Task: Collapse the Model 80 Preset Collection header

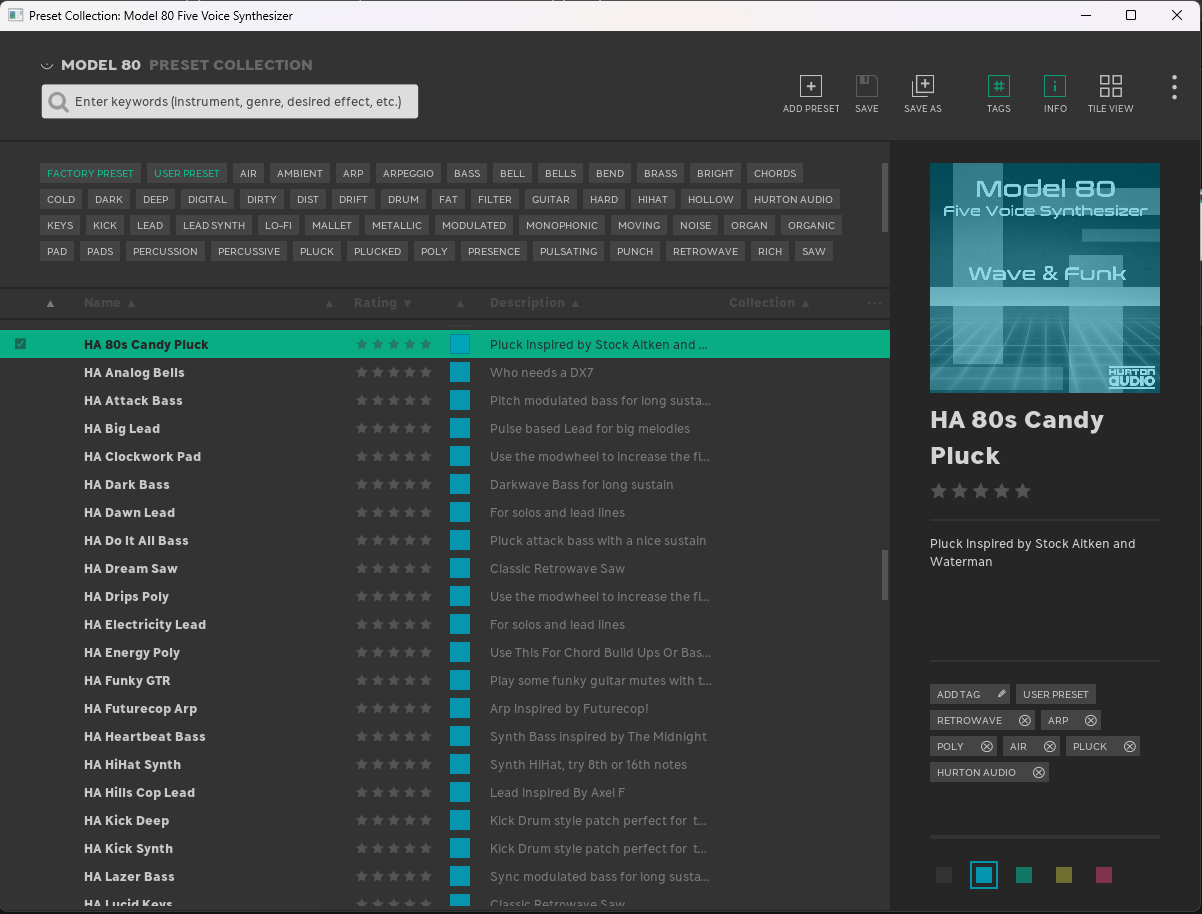Action: tap(46, 65)
